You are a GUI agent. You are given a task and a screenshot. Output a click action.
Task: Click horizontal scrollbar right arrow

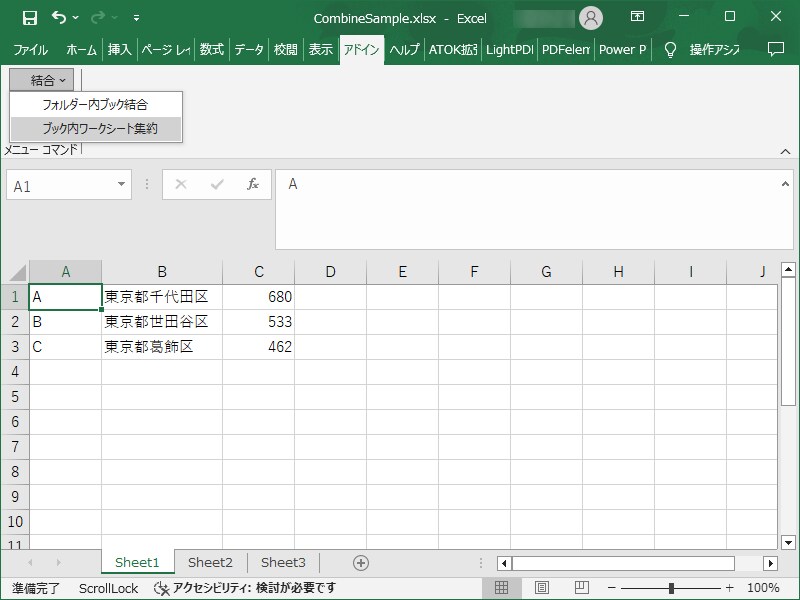point(770,563)
